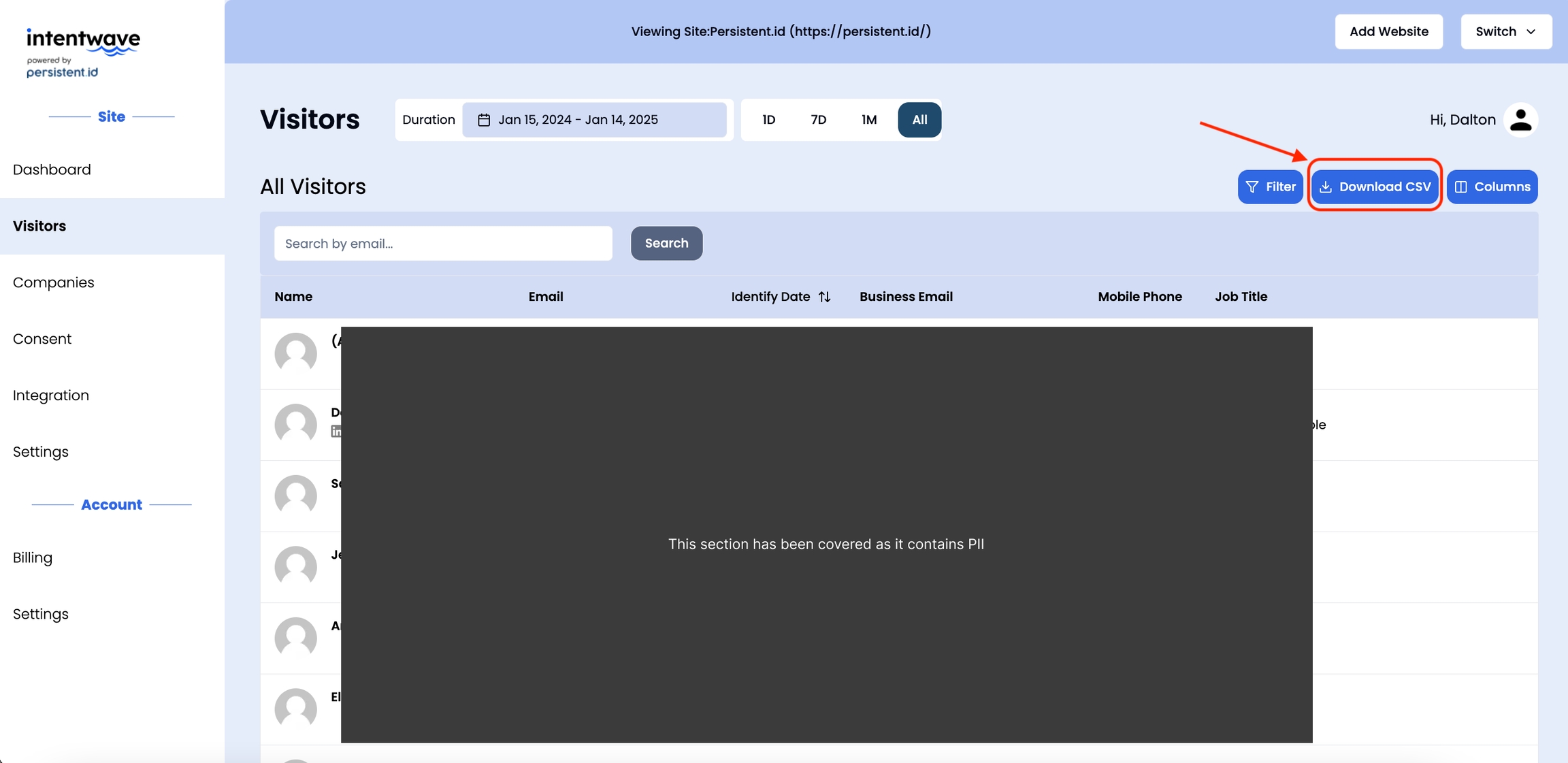Click the Add Website button
1568x763 pixels.
coord(1388,31)
